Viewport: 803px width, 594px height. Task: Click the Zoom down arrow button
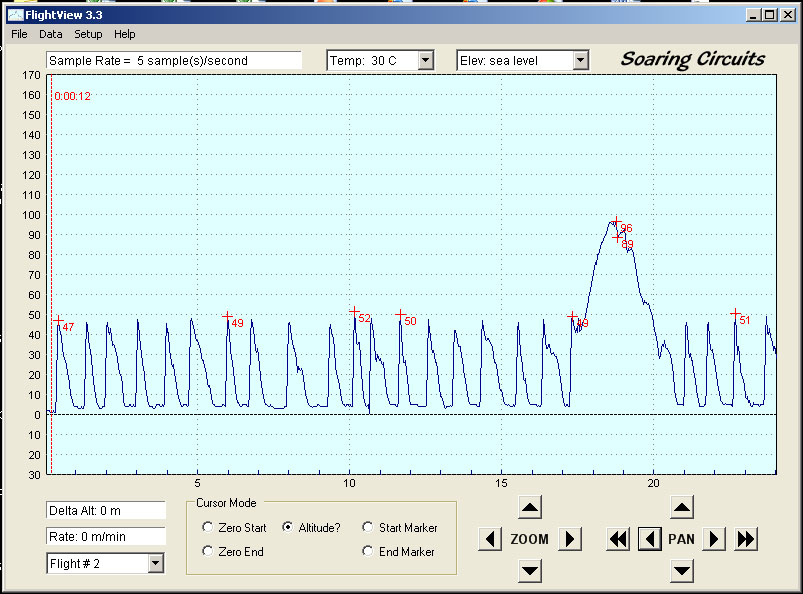(530, 570)
